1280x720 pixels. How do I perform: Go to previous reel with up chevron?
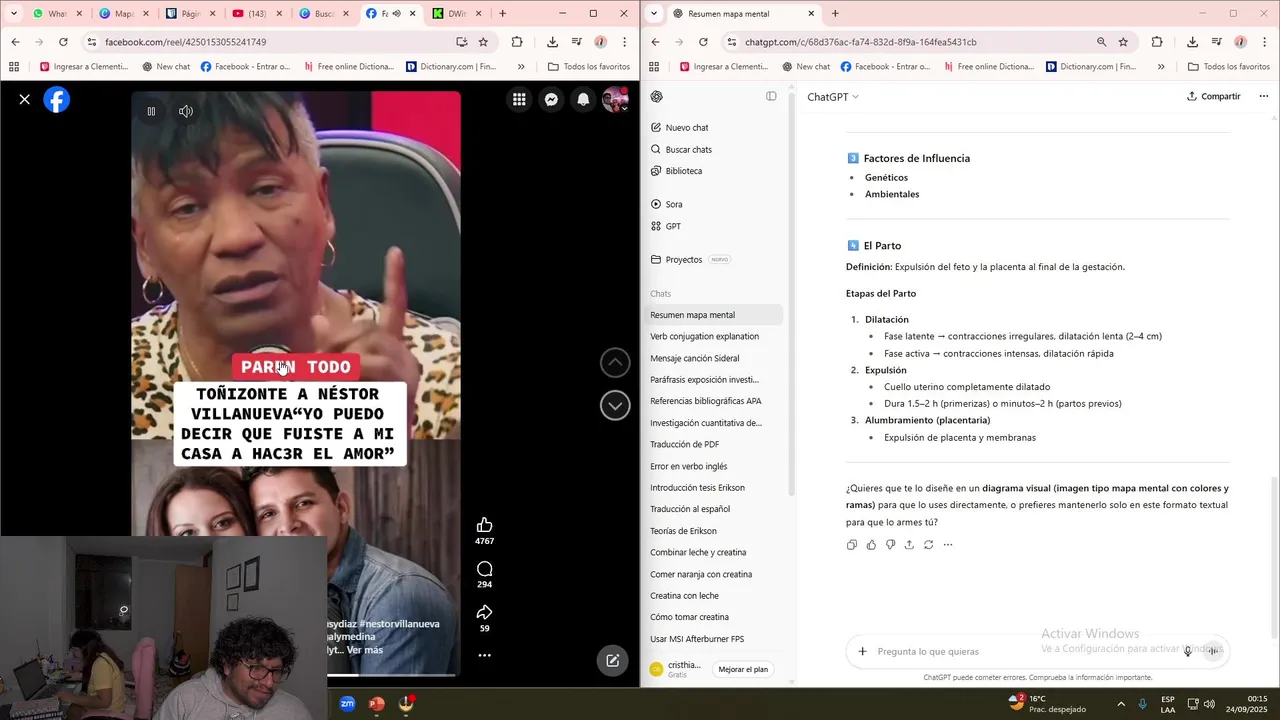(x=615, y=362)
